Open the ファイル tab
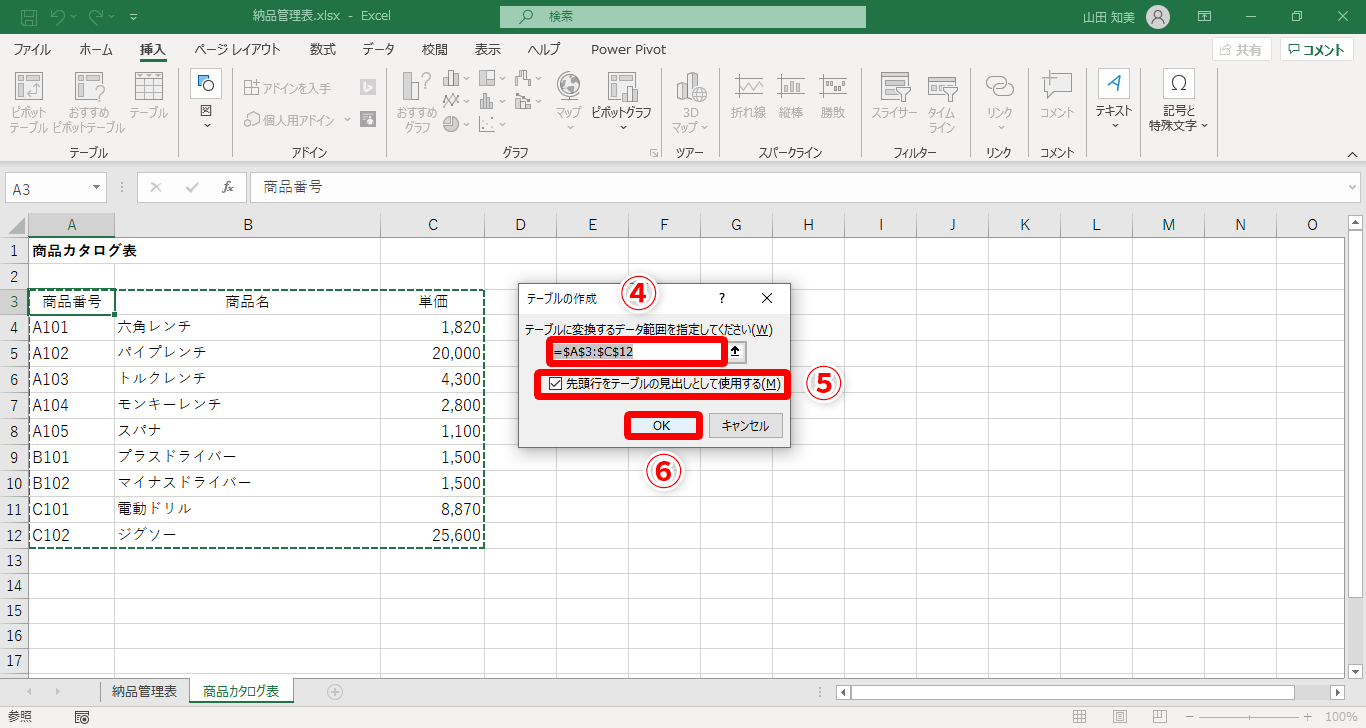Image resolution: width=1366 pixels, height=728 pixels. [x=32, y=49]
